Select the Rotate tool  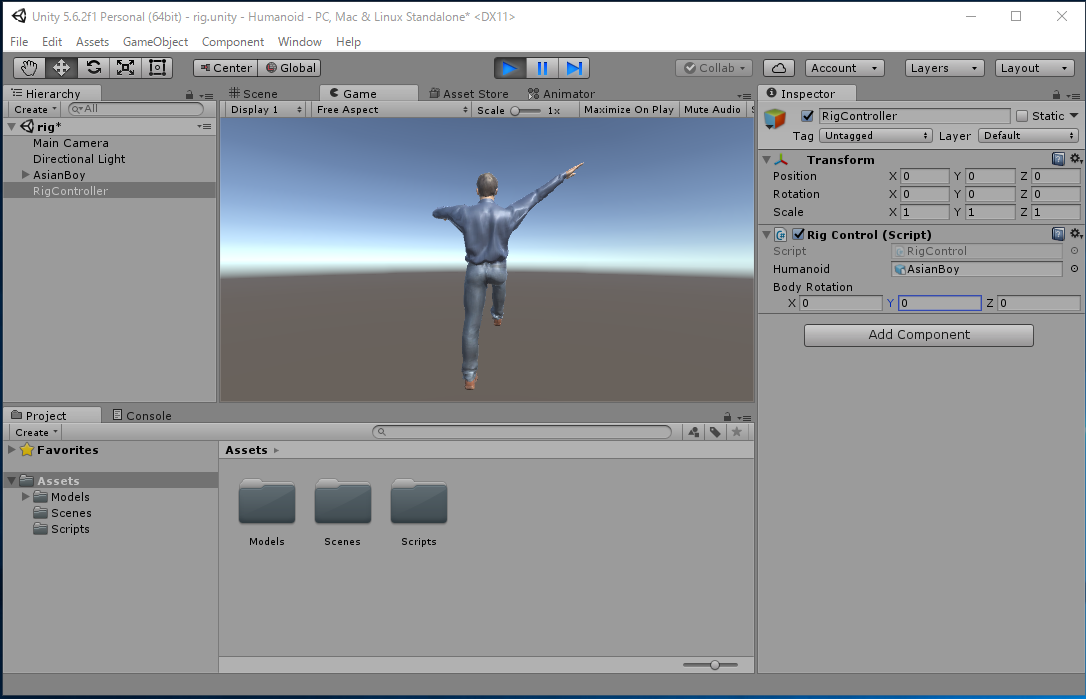coord(93,68)
